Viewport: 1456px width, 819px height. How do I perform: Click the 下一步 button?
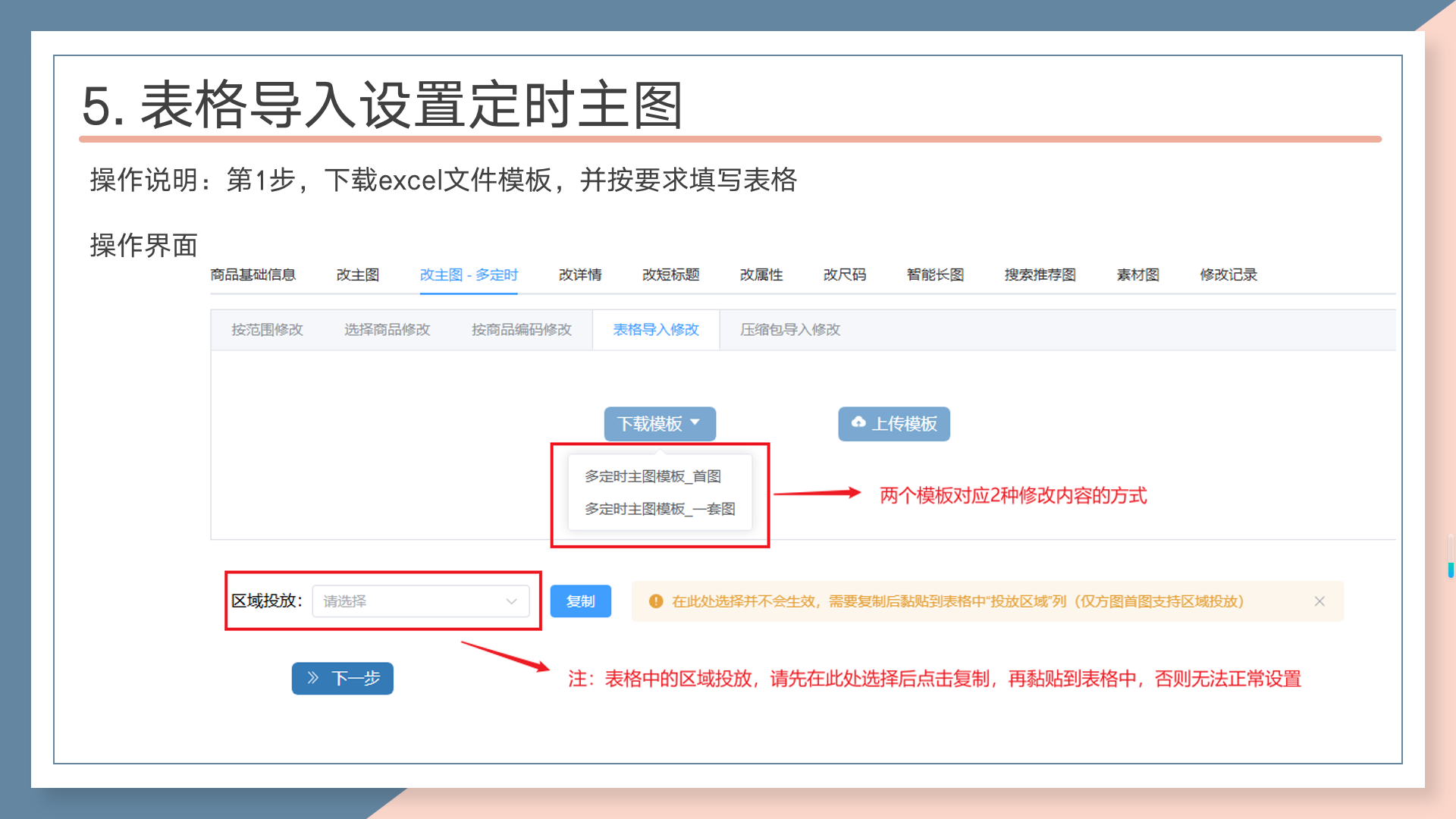[343, 678]
